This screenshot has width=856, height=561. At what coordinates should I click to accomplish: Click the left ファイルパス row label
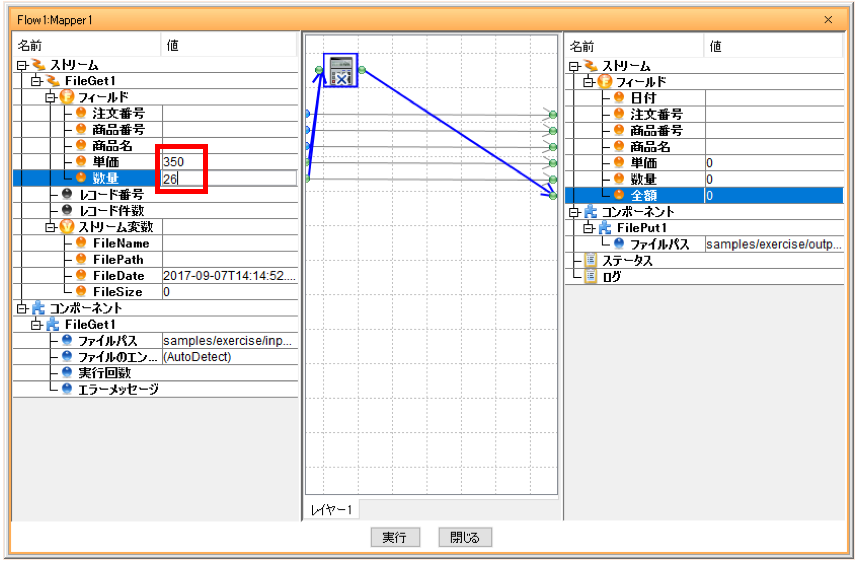[x=107, y=341]
